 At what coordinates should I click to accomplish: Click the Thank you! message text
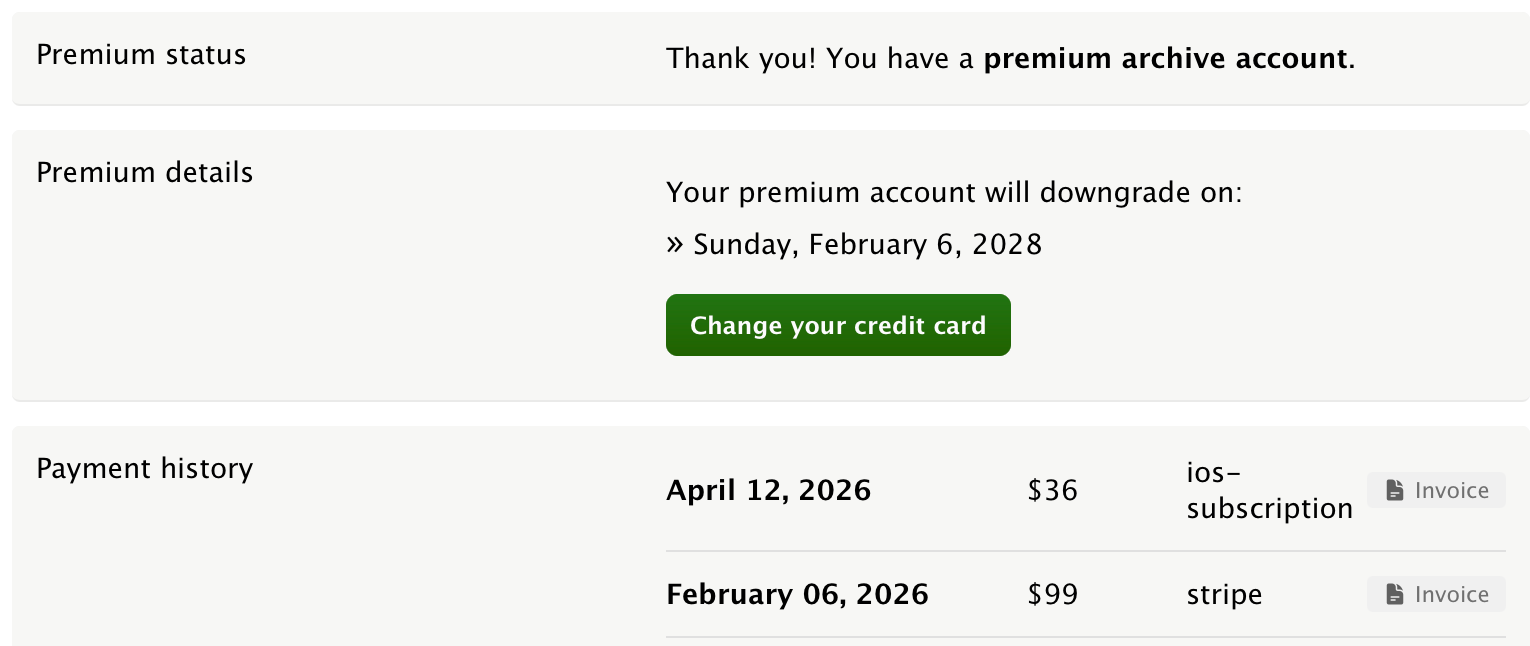(742, 58)
